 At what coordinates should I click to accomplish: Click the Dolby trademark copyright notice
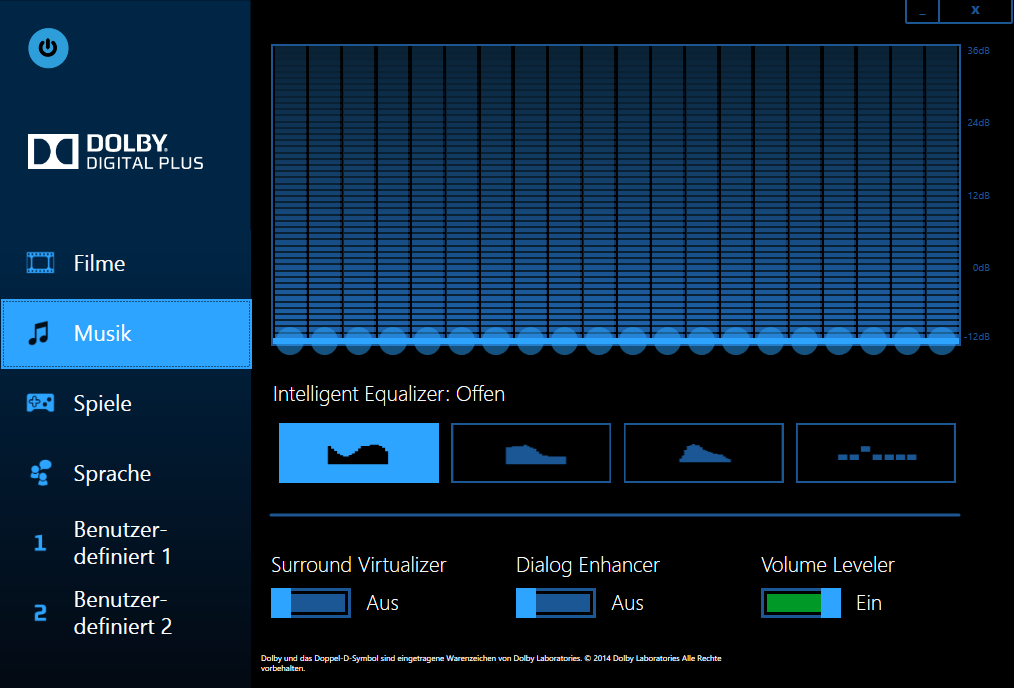pyautogui.click(x=491, y=663)
